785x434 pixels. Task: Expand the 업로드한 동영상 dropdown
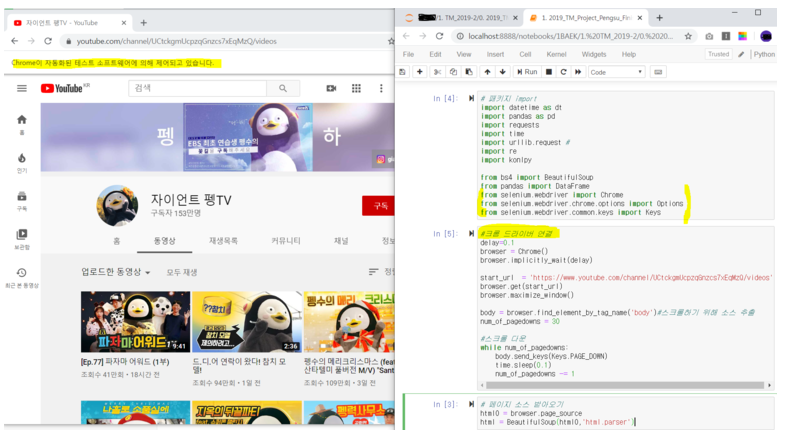pos(116,272)
